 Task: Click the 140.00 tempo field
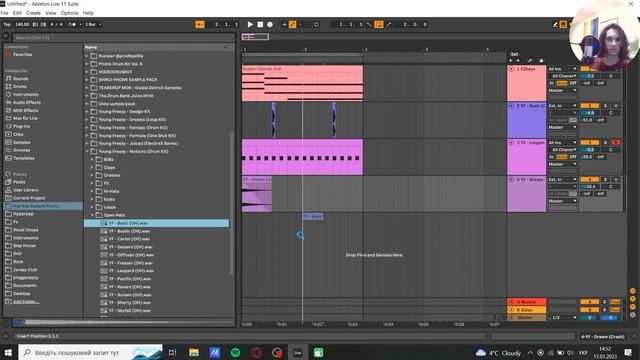click(22, 24)
